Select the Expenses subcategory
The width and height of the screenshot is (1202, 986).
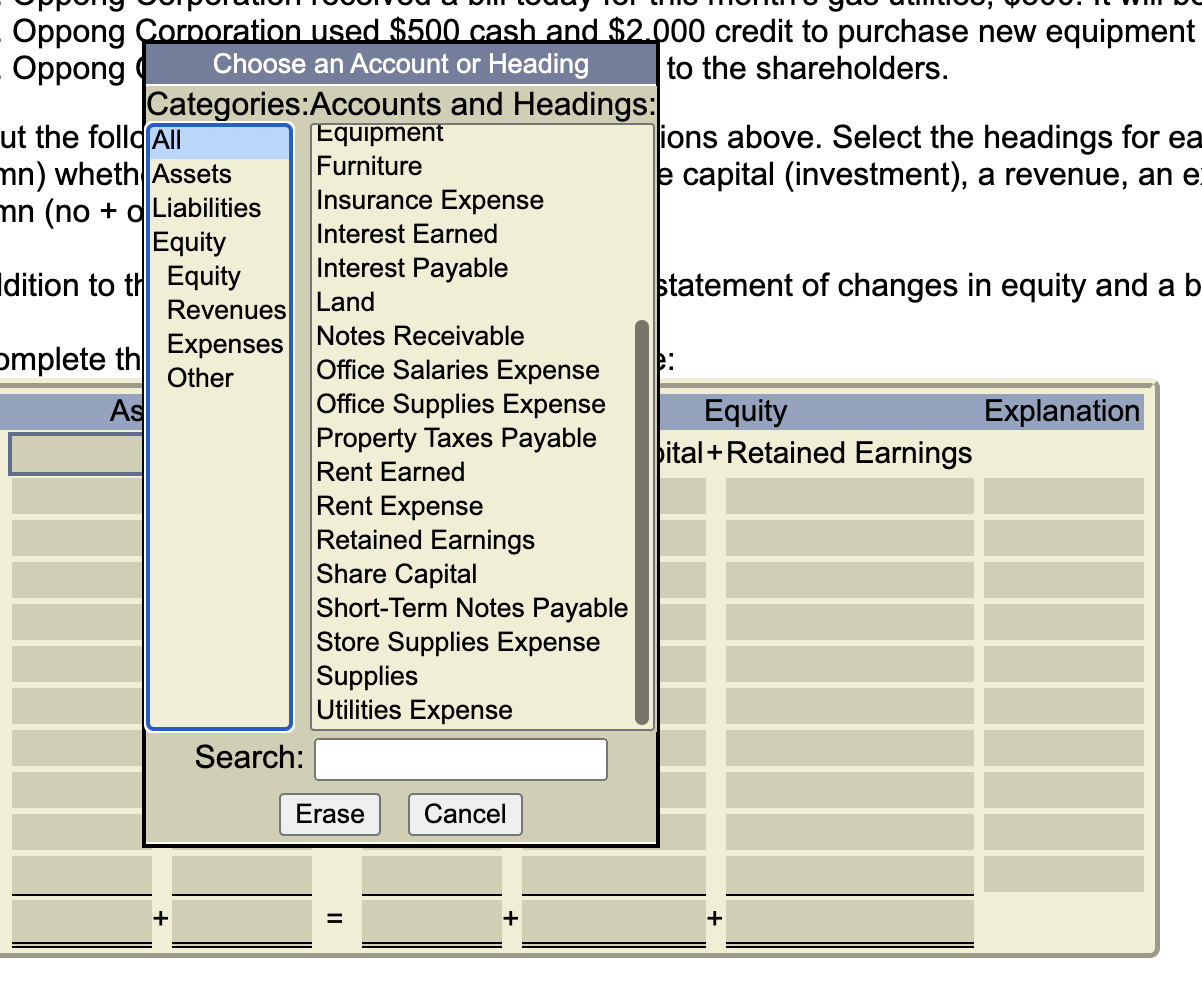[x=219, y=344]
